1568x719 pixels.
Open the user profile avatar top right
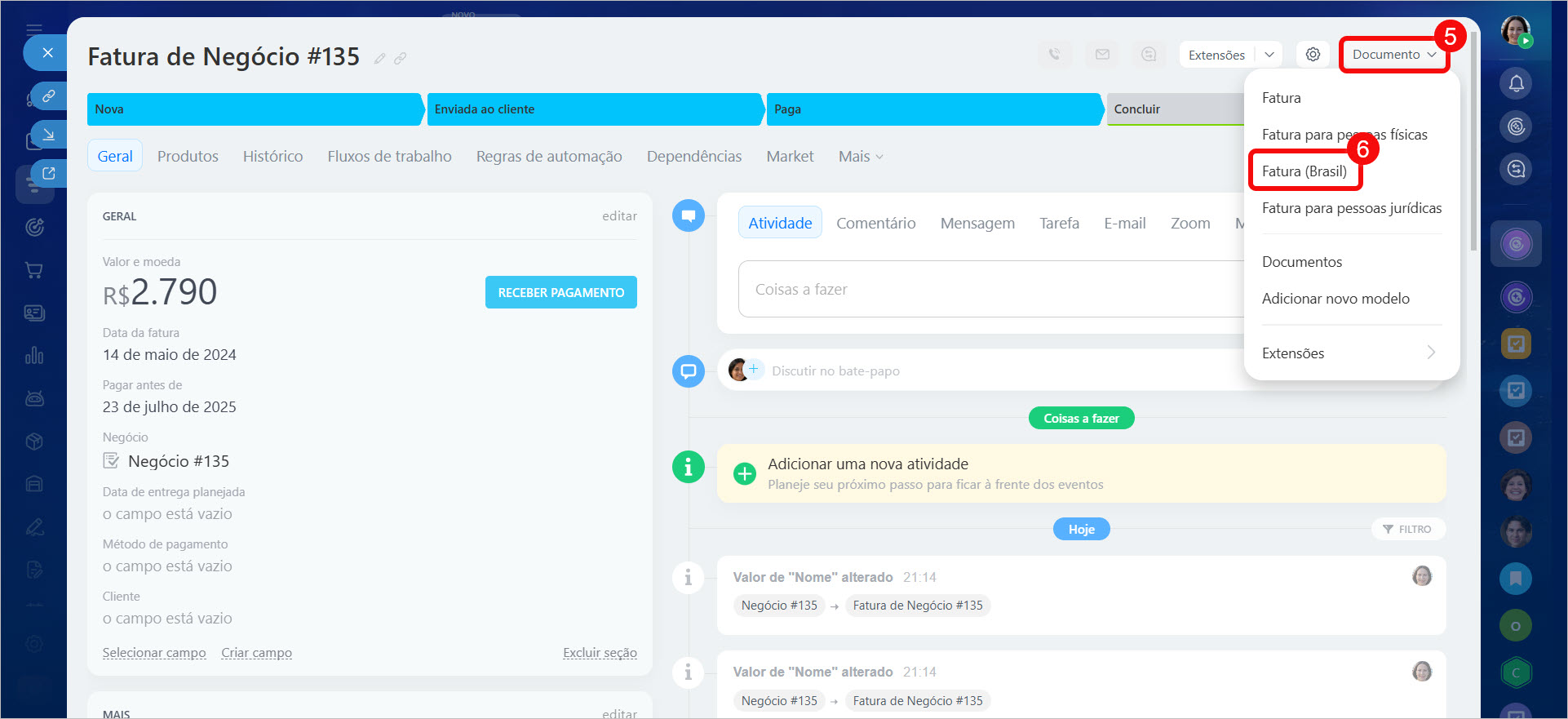coord(1516,31)
